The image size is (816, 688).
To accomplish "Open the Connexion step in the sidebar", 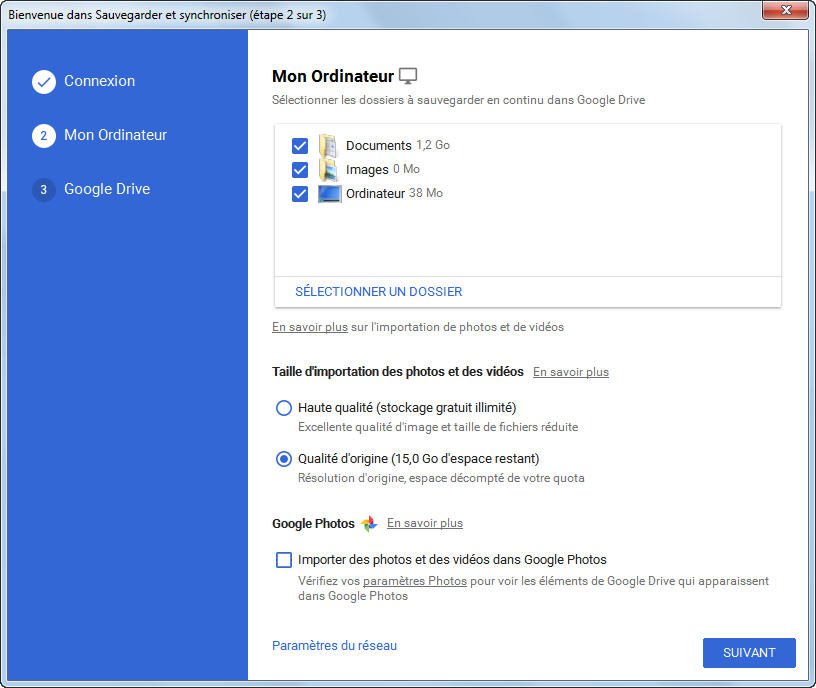I will tap(99, 81).
